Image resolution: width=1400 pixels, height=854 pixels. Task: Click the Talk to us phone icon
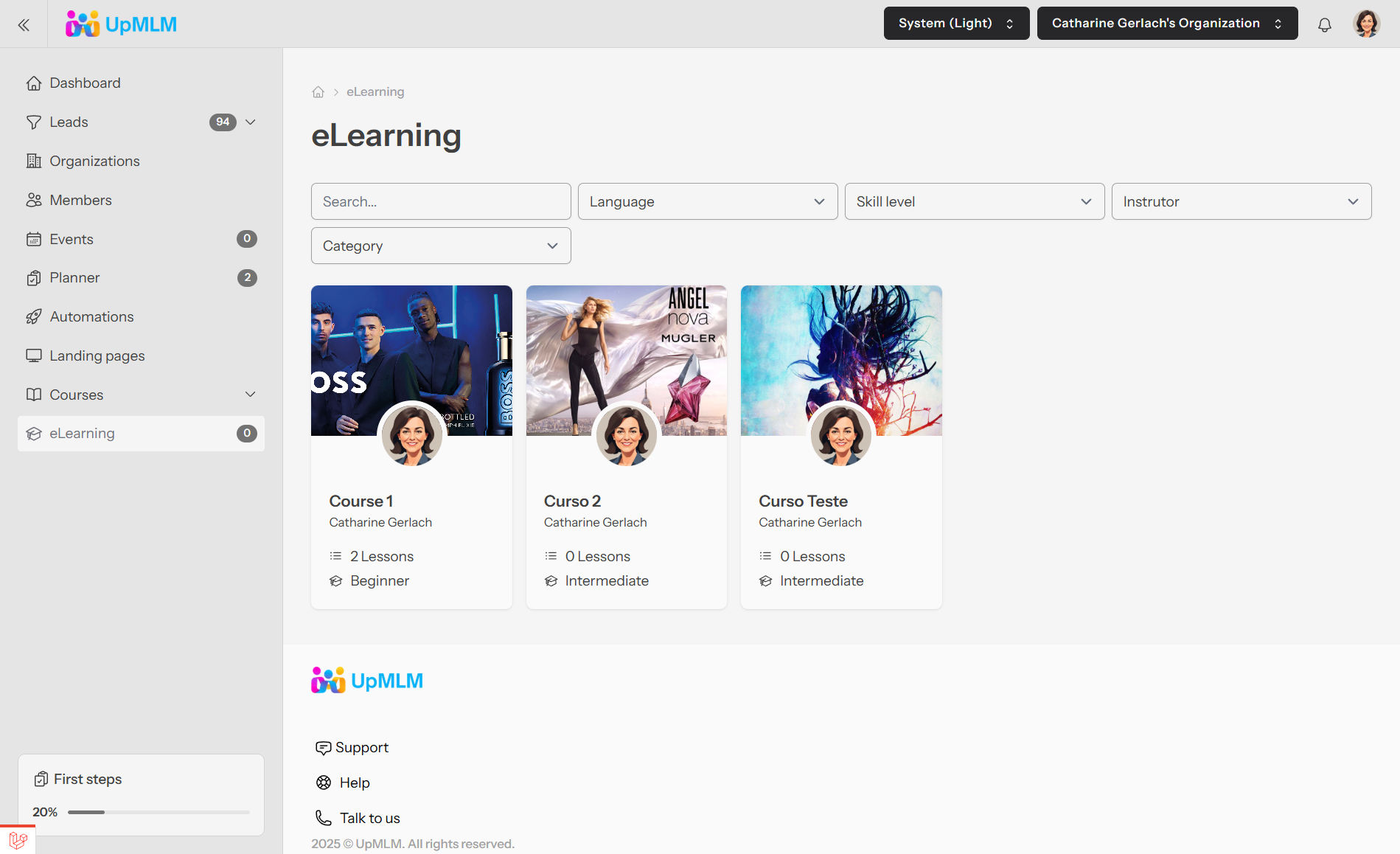323,818
